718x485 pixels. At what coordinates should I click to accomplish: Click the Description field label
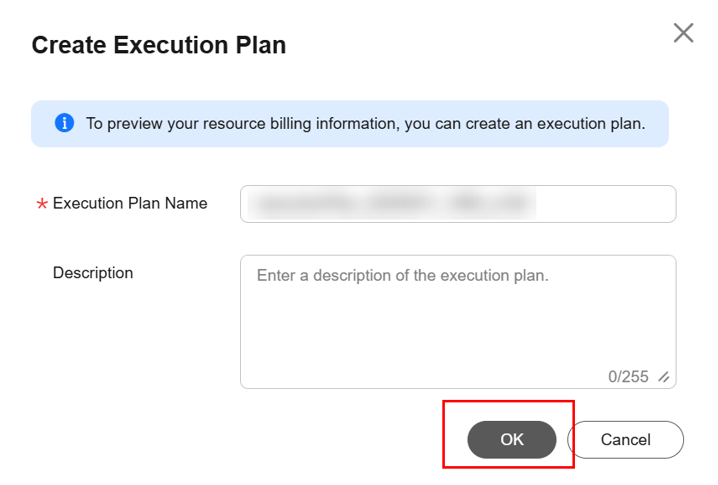(x=93, y=273)
